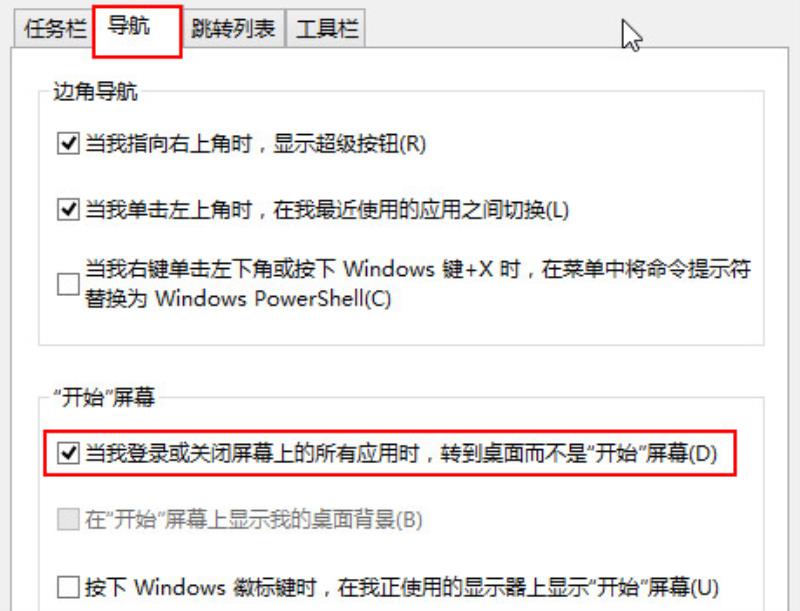800x611 pixels.
Task: Click the greyed 显示我的桌面背景(B) checkbox
Action: click(x=68, y=519)
